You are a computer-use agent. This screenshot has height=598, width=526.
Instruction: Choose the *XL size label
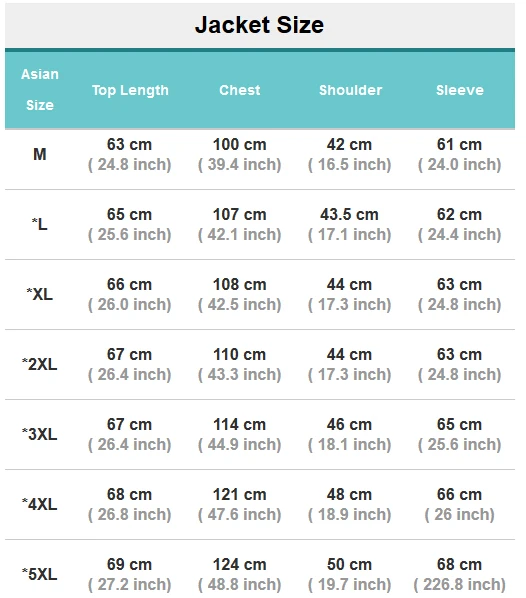point(40,294)
